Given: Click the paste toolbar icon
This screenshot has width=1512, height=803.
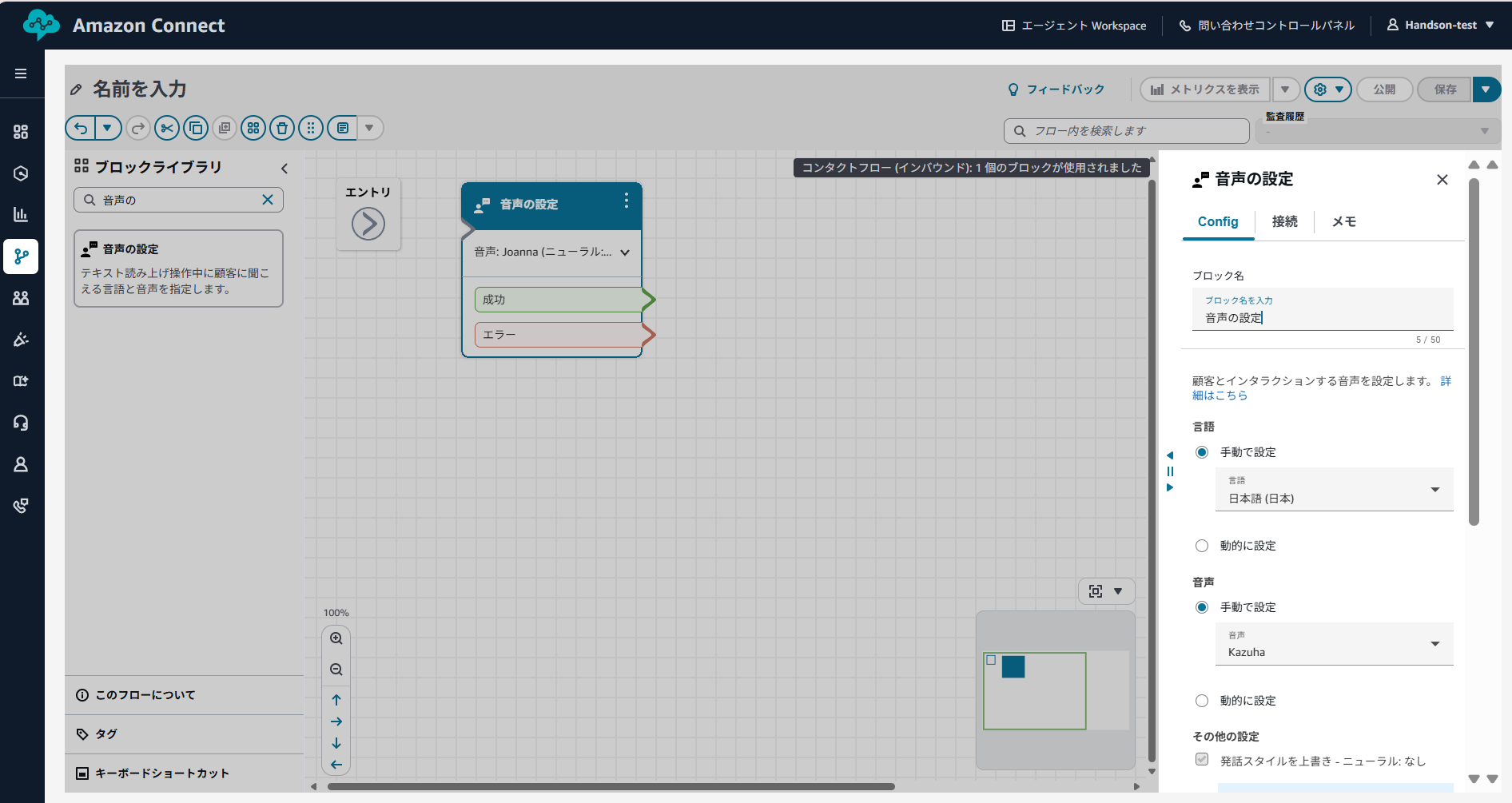Looking at the screenshot, I should click(x=225, y=128).
